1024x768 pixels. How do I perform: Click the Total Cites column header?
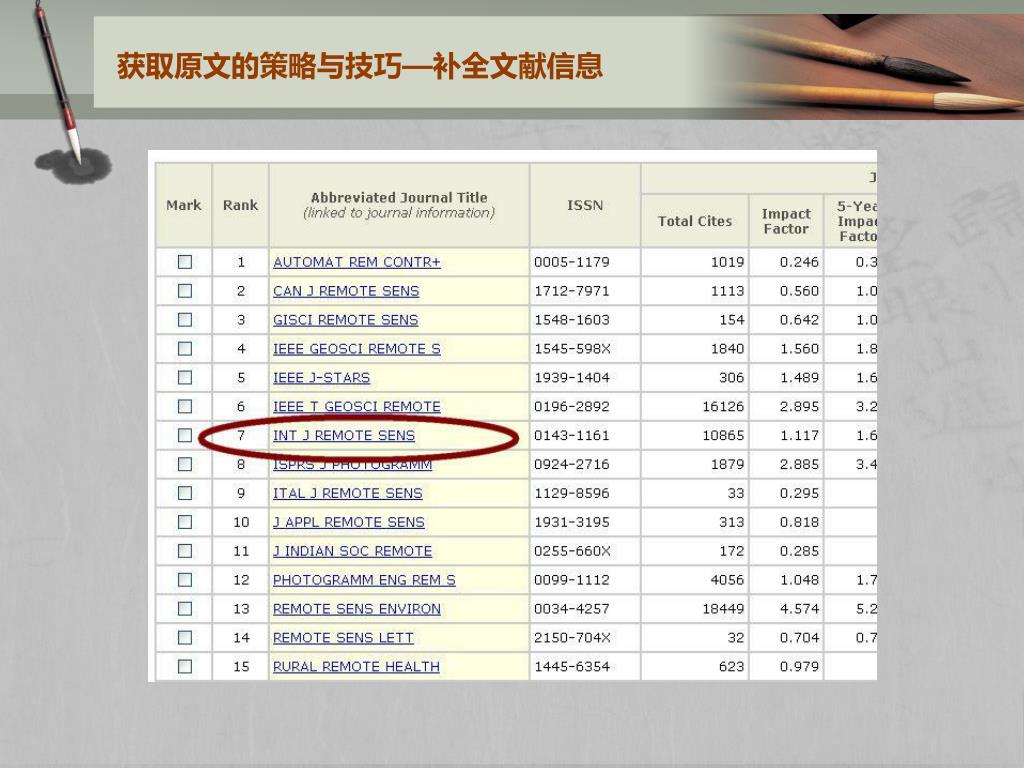pos(695,221)
